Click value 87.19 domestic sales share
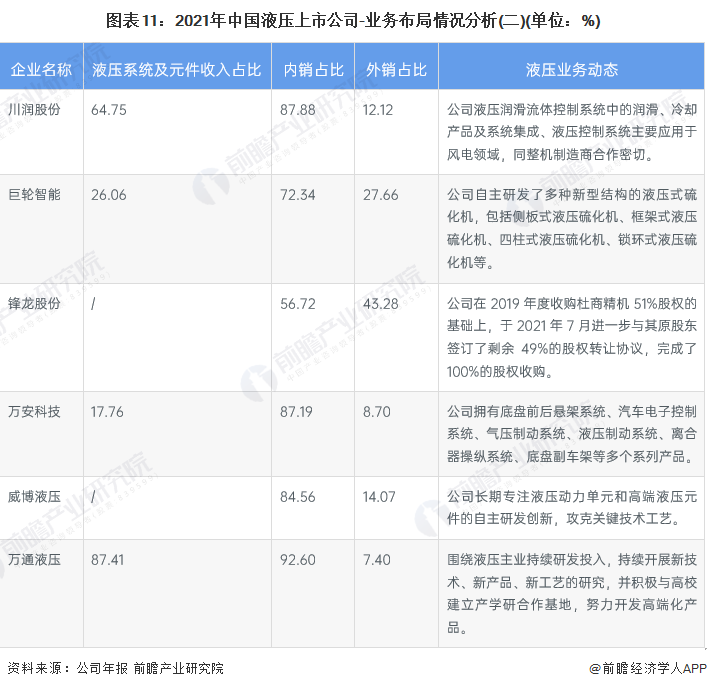Screen dimensions: 707x689 coord(296,412)
